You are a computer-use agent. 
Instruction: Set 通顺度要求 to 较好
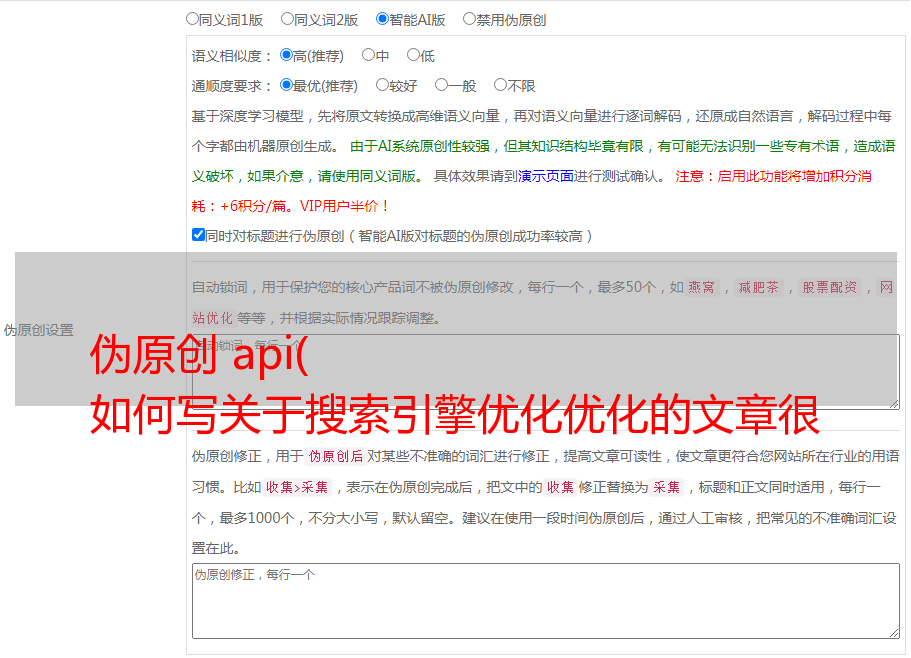(x=383, y=86)
